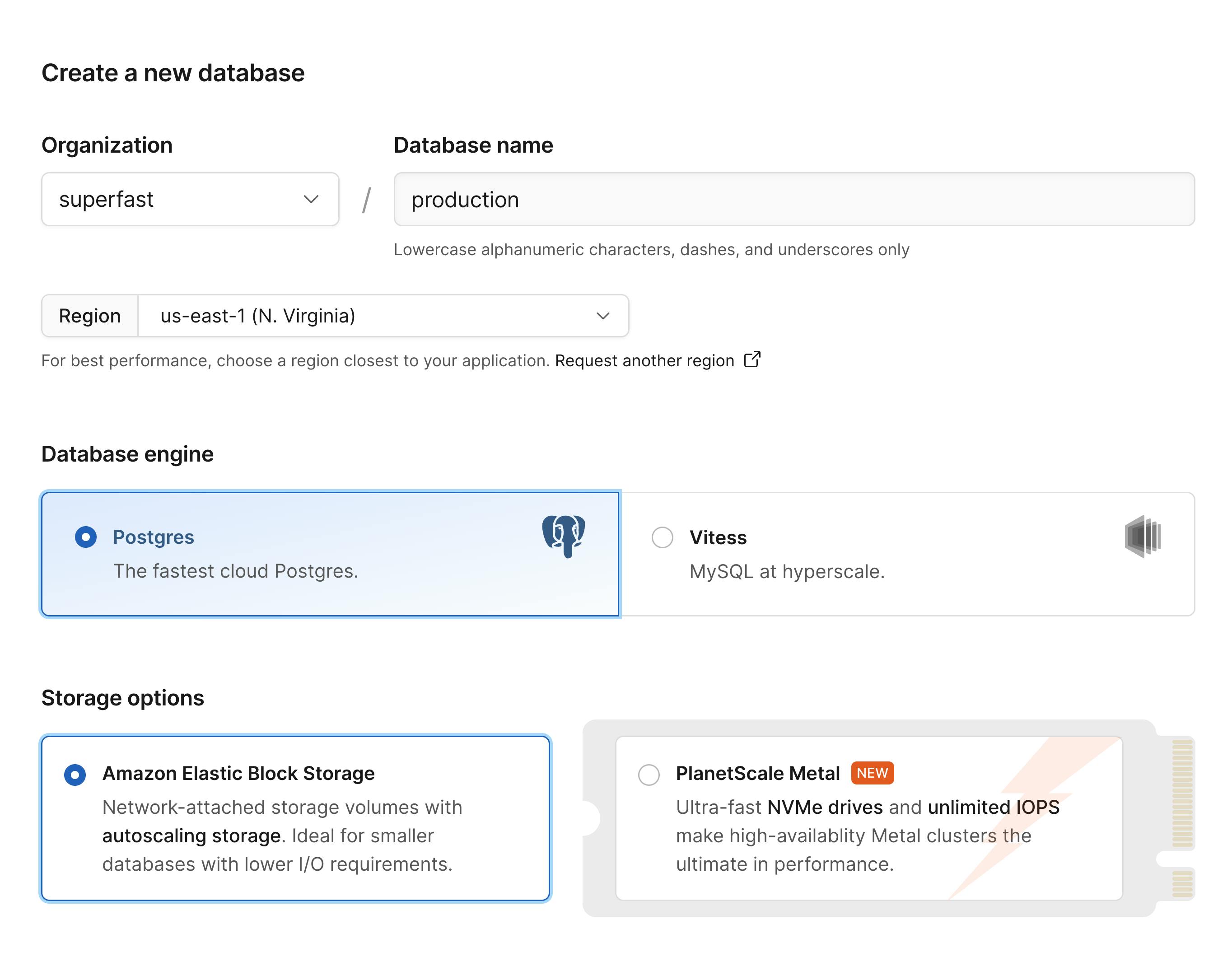The image size is (1232, 971).
Task: Click the Storage options section heading
Action: pyautogui.click(x=122, y=698)
